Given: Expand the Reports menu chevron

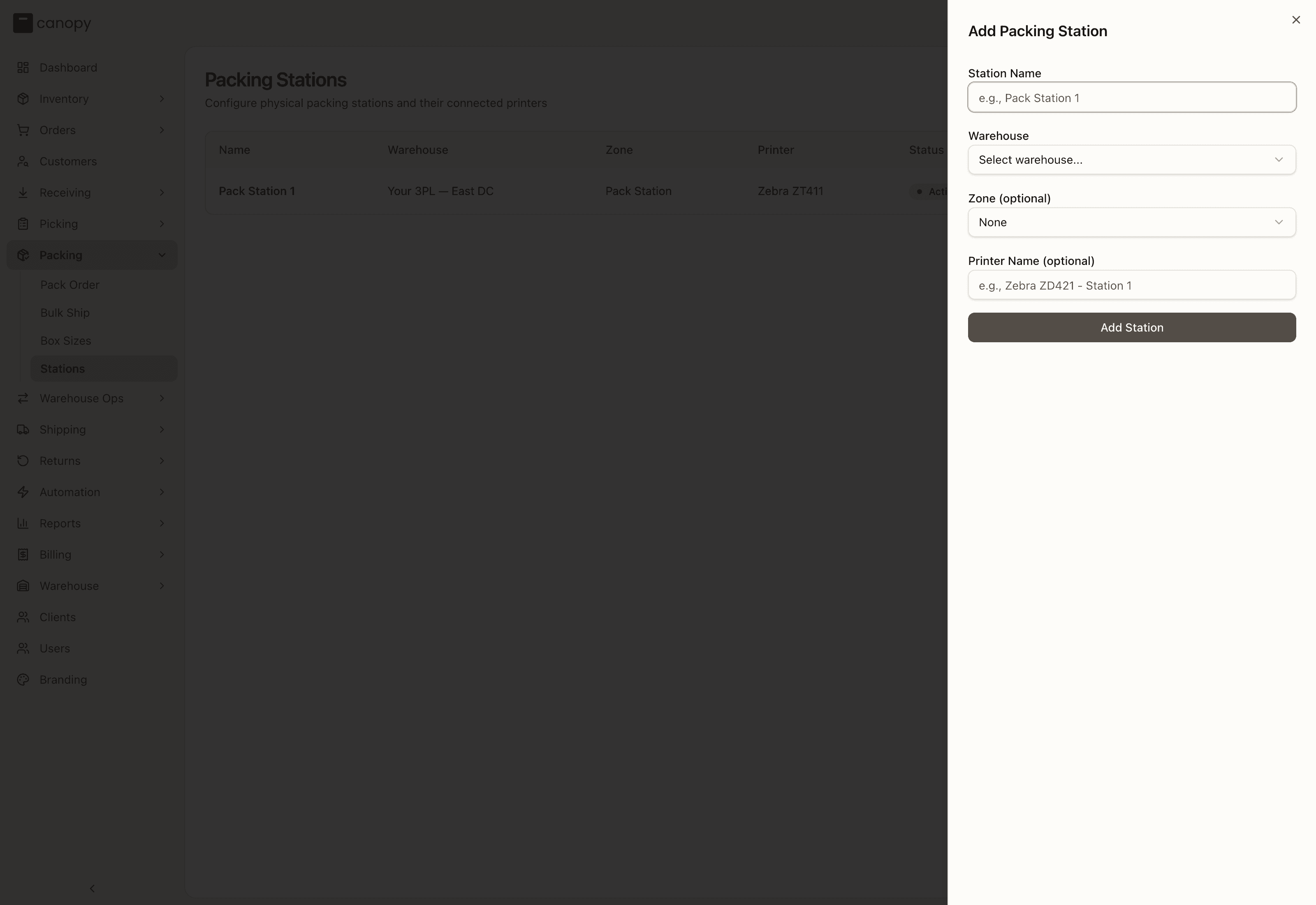Looking at the screenshot, I should pyautogui.click(x=162, y=523).
